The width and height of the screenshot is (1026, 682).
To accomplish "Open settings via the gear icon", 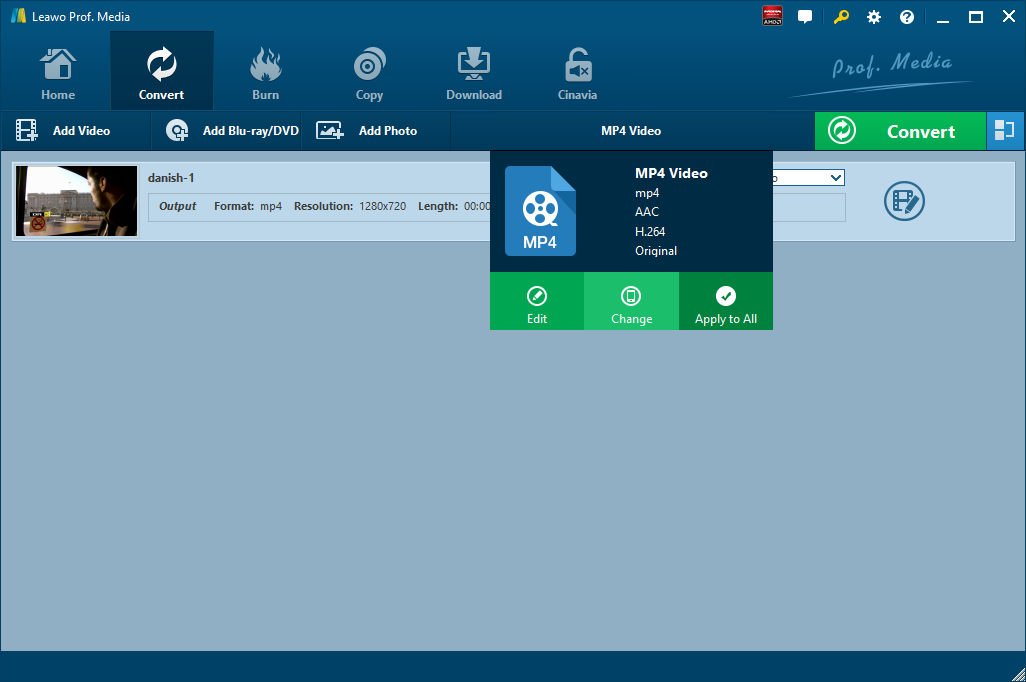I will (874, 17).
